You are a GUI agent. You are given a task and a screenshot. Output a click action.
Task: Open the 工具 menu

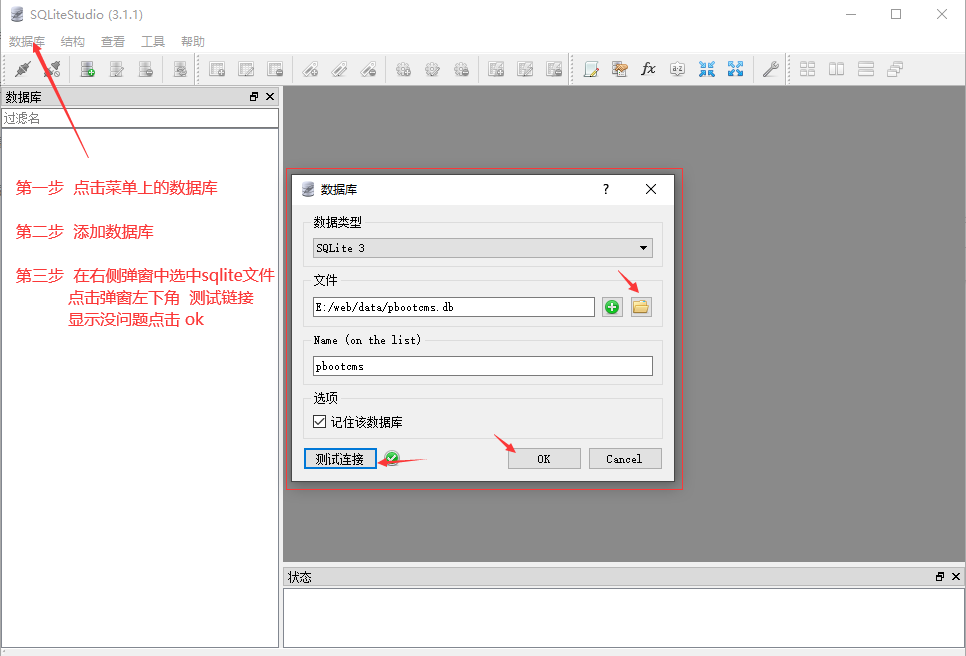(153, 41)
